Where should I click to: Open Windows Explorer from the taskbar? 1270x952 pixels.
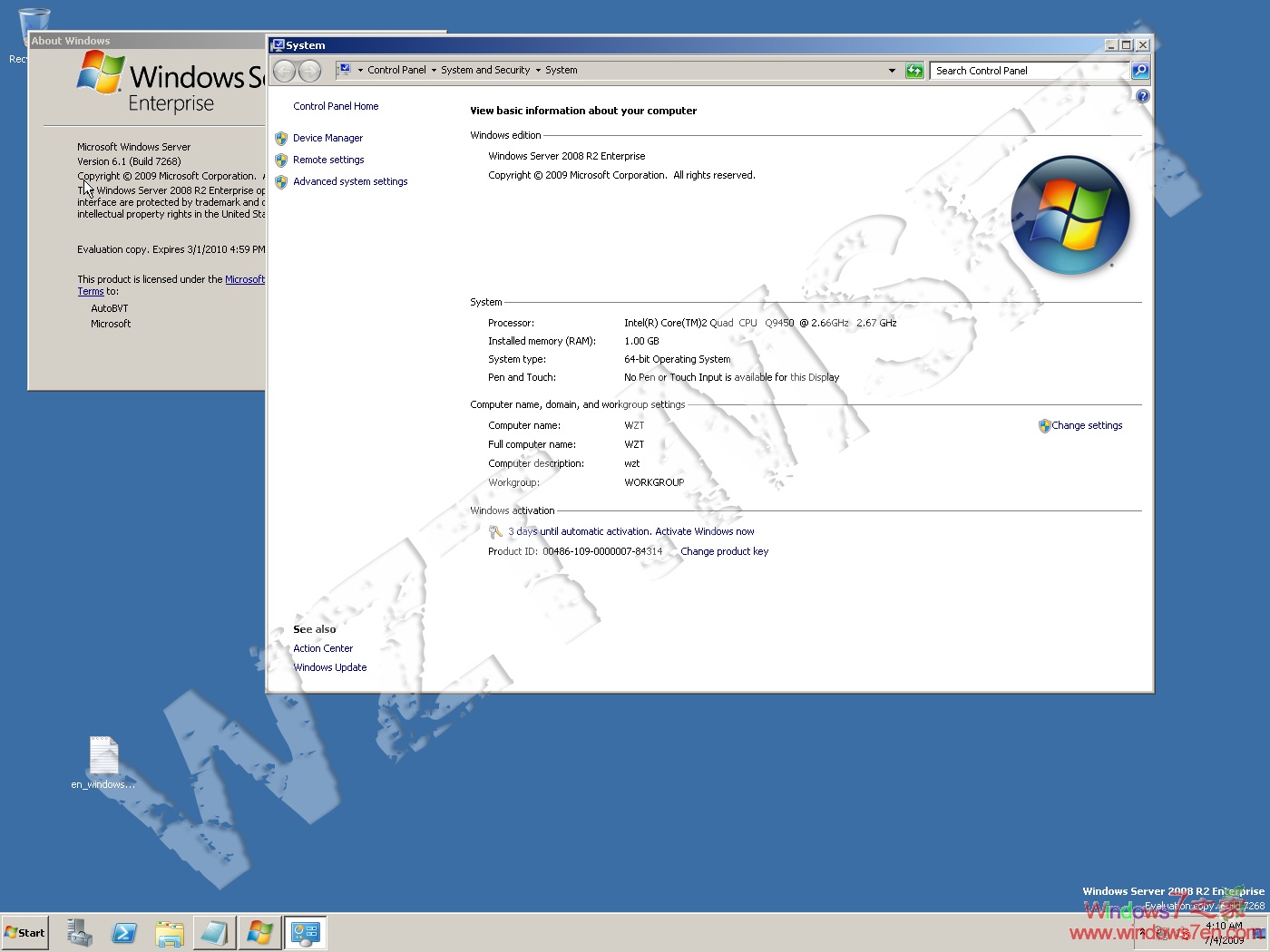(170, 932)
